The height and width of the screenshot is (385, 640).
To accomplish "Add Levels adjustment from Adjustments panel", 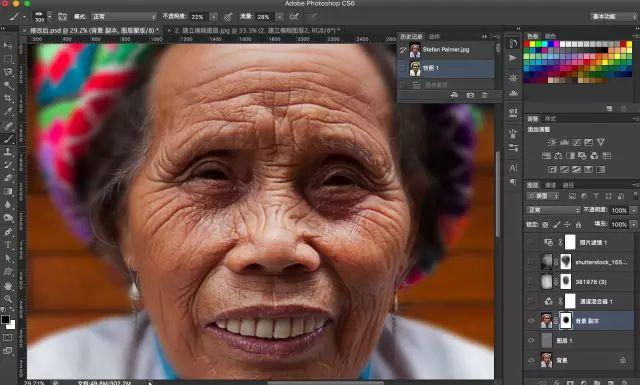I will point(564,142).
